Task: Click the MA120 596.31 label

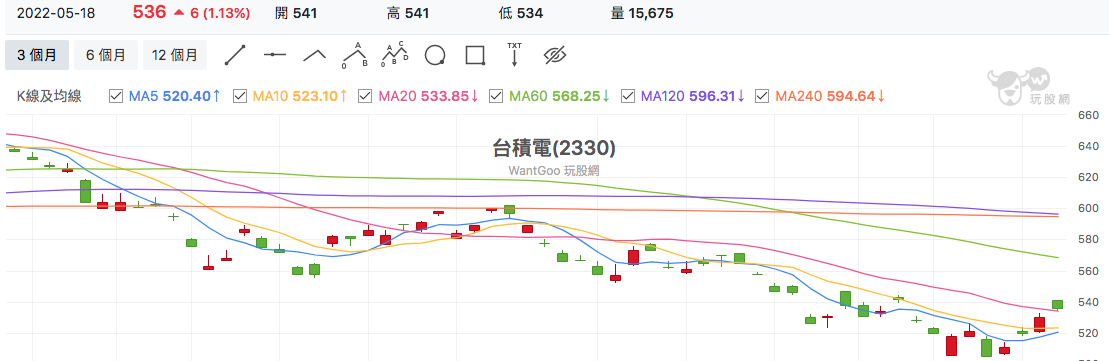Action: [693, 96]
